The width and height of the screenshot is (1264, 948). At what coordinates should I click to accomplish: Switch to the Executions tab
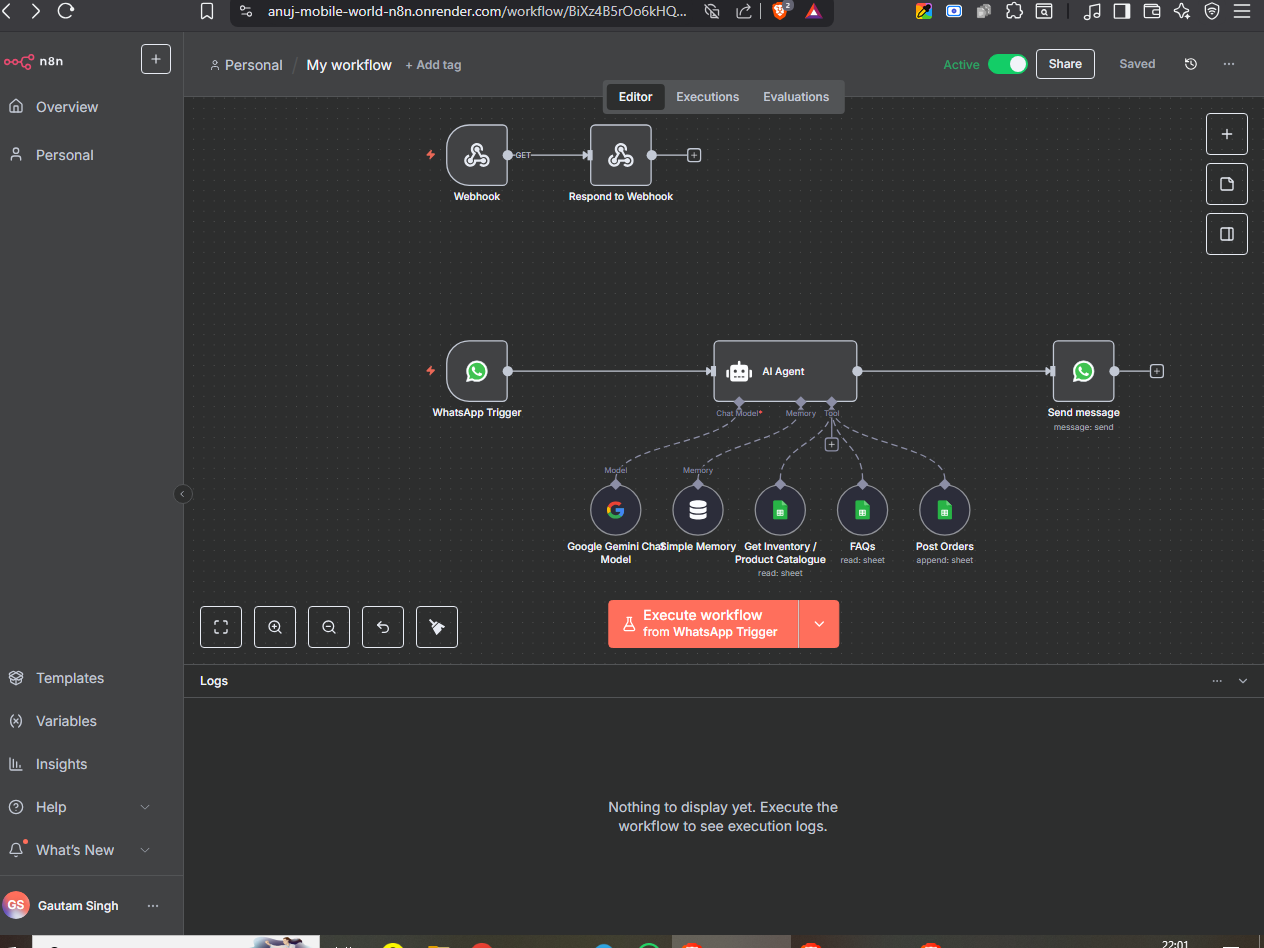tap(707, 97)
